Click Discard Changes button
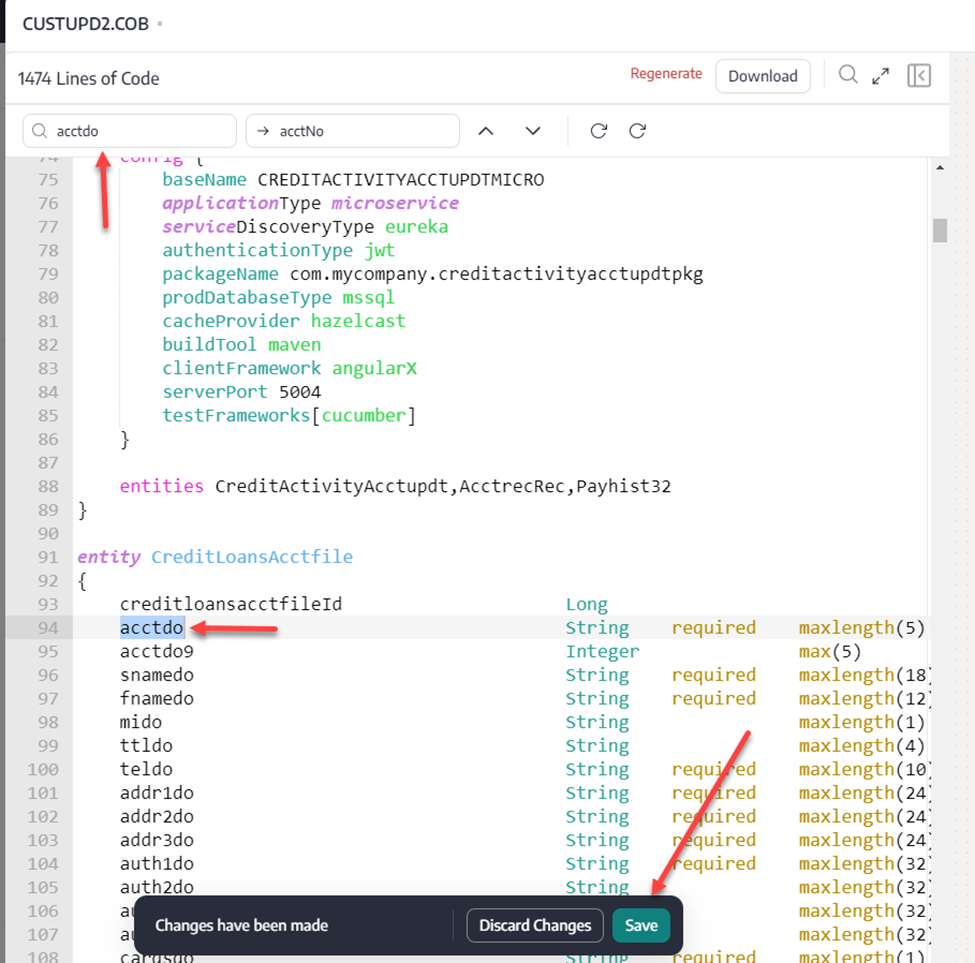Screen dimensions: 975x963 [x=535, y=925]
